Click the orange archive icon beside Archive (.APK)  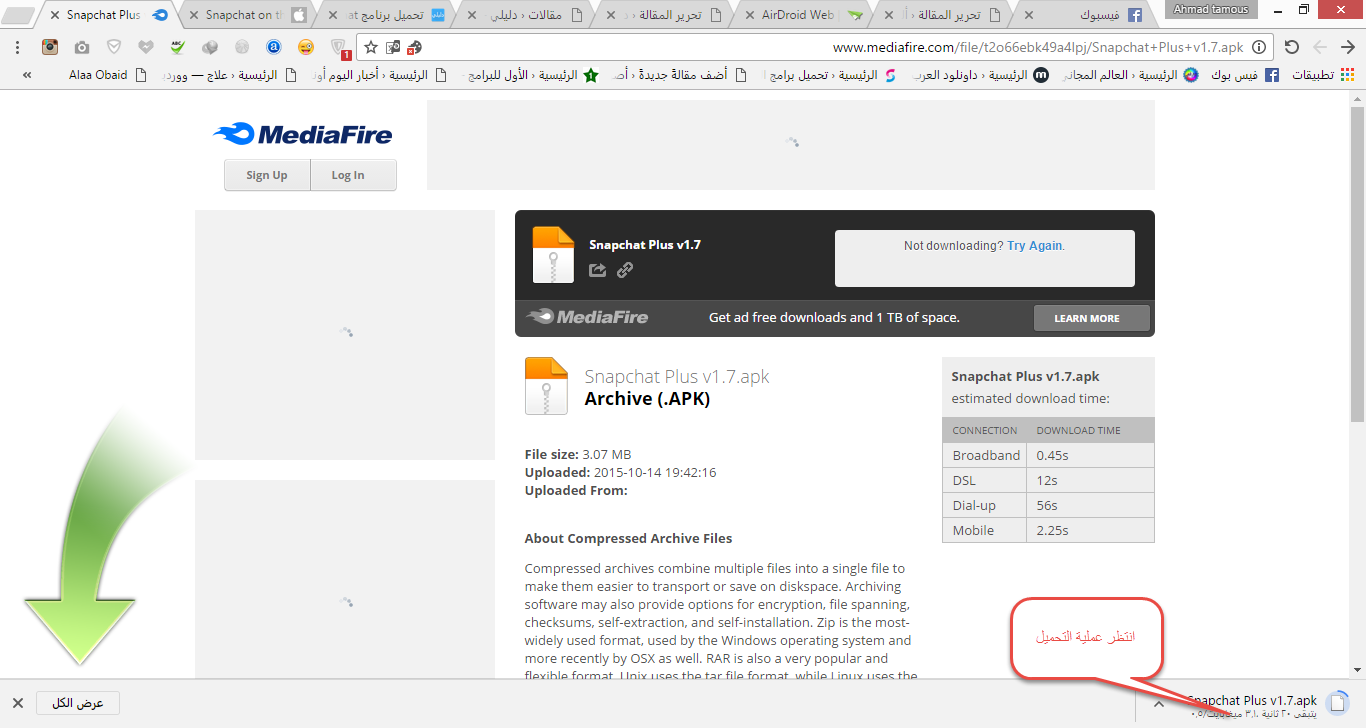coord(547,386)
